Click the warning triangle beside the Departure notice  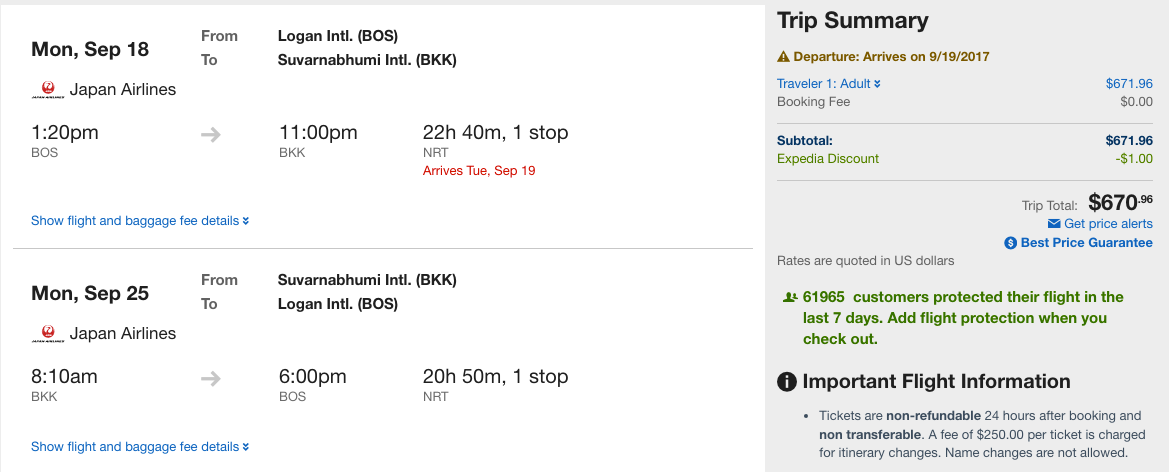coord(784,57)
